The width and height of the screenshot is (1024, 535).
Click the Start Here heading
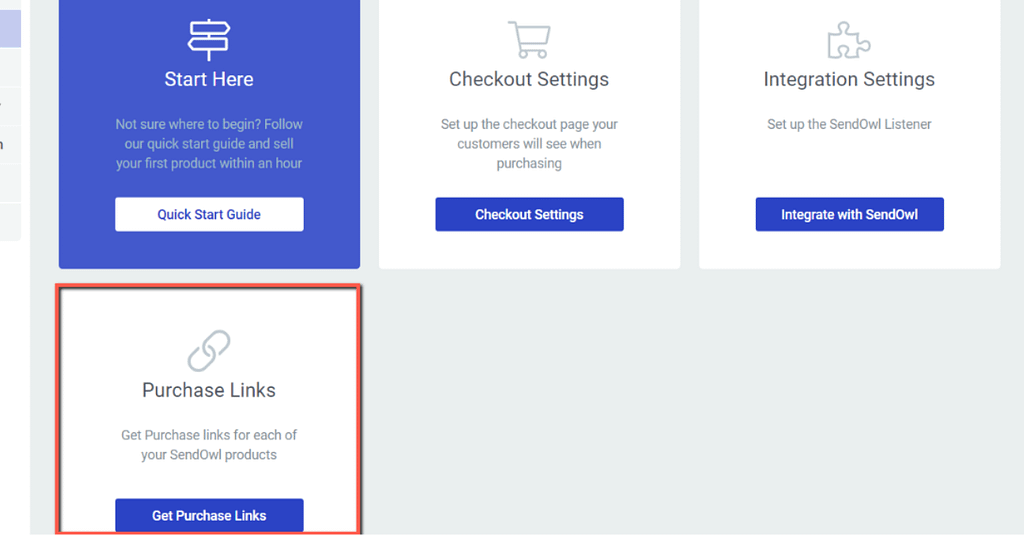pos(209,79)
